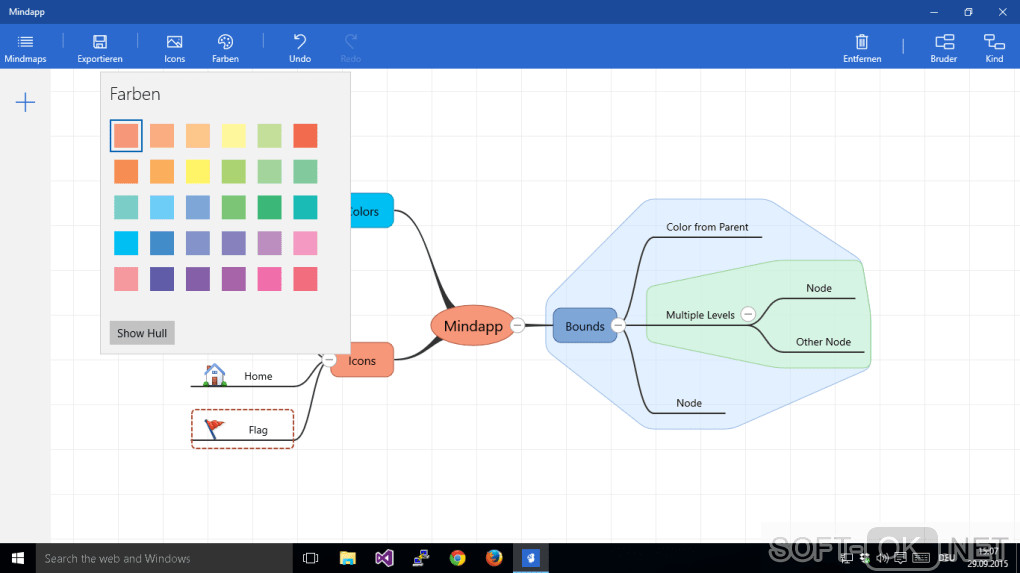This screenshot has width=1020, height=573.
Task: Select the Icons node
Action: (362, 360)
